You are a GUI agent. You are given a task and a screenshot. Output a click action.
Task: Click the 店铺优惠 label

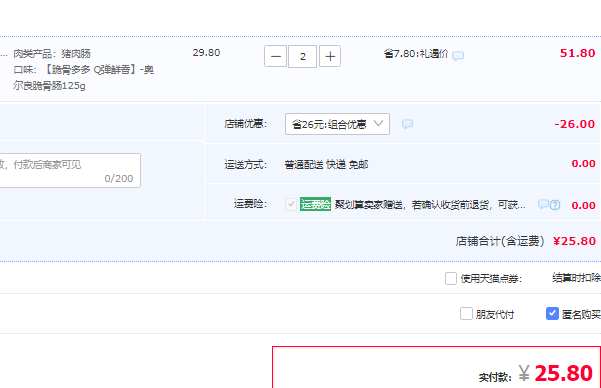(x=245, y=124)
